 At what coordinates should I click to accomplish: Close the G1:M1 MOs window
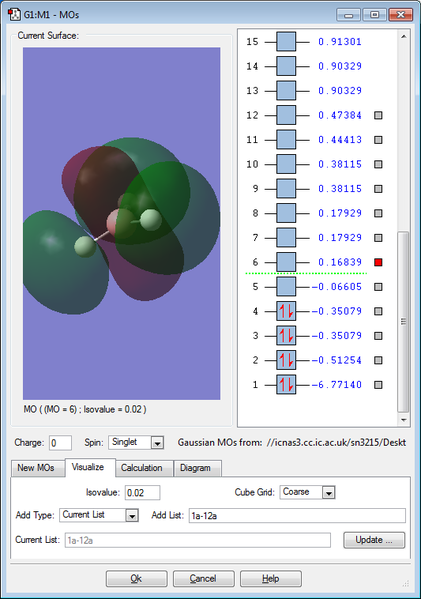[x=400, y=15]
